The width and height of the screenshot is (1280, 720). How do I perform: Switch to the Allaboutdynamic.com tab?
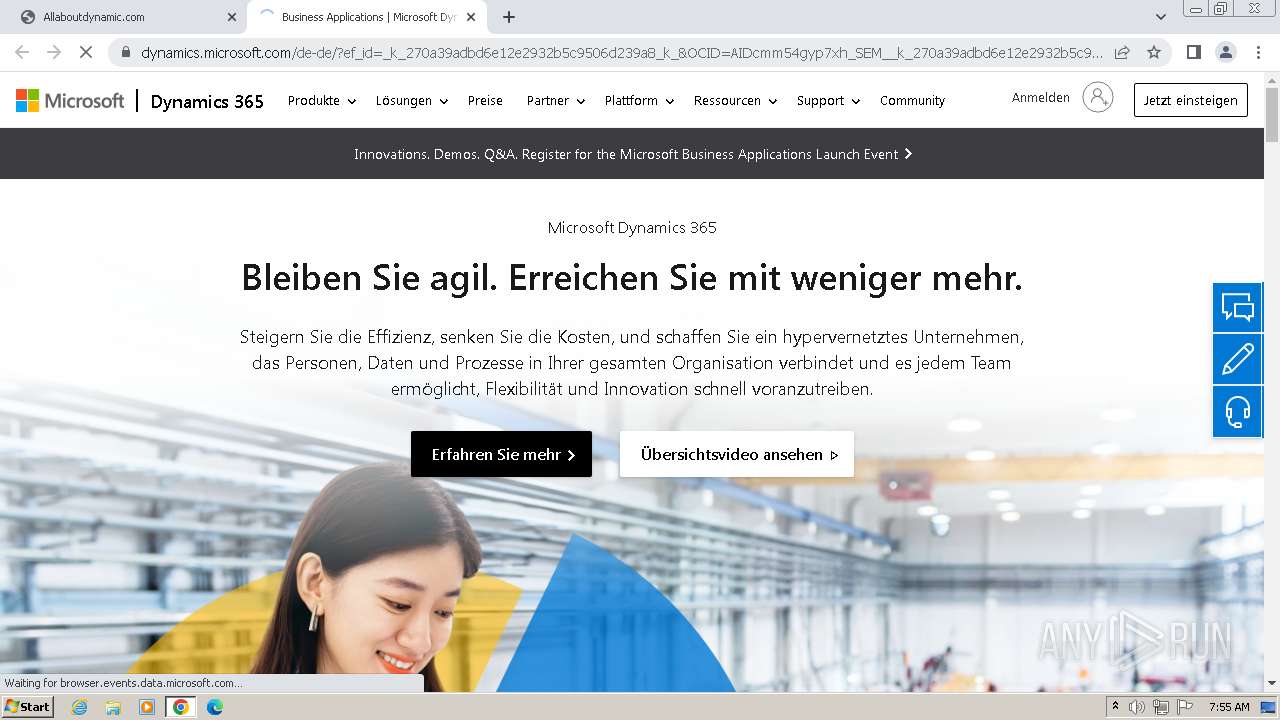click(128, 17)
